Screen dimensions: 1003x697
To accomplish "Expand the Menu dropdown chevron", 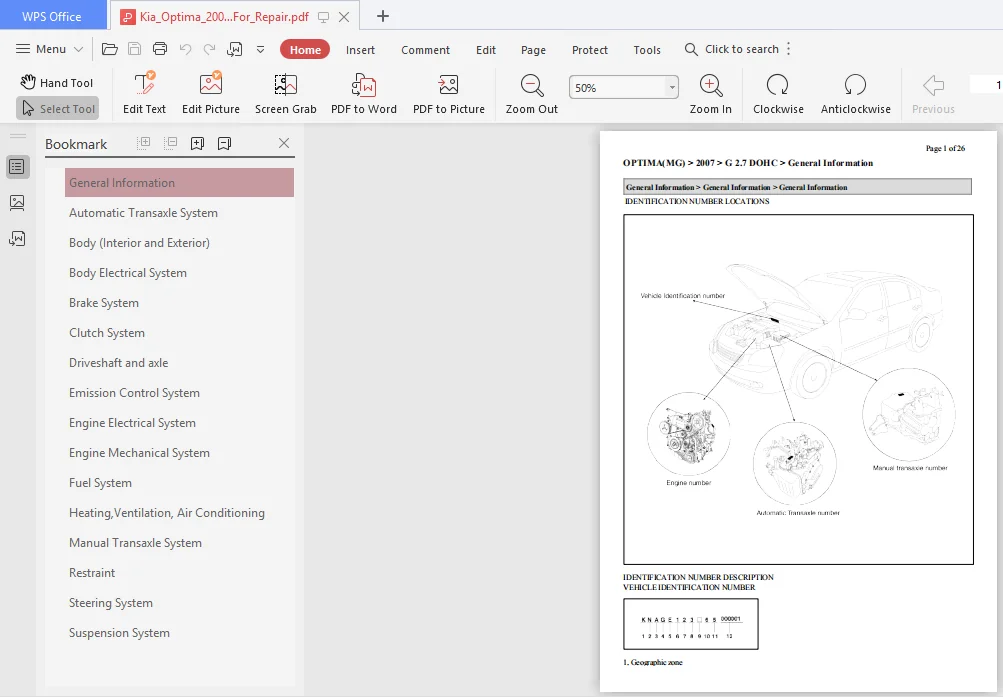I will pyautogui.click(x=79, y=49).
